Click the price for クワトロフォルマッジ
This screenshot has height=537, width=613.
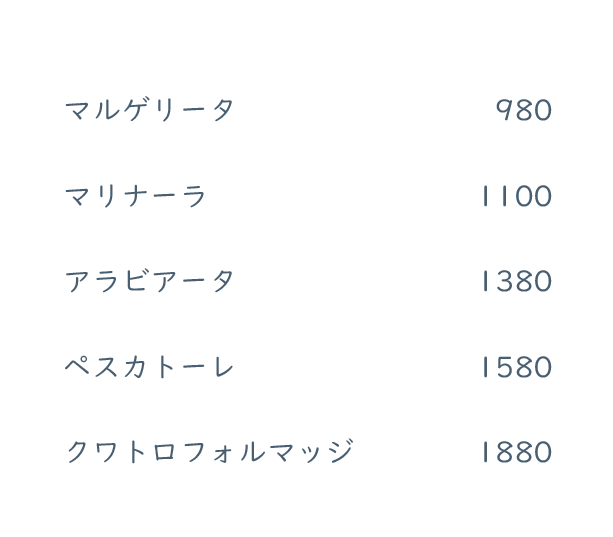[x=516, y=453]
